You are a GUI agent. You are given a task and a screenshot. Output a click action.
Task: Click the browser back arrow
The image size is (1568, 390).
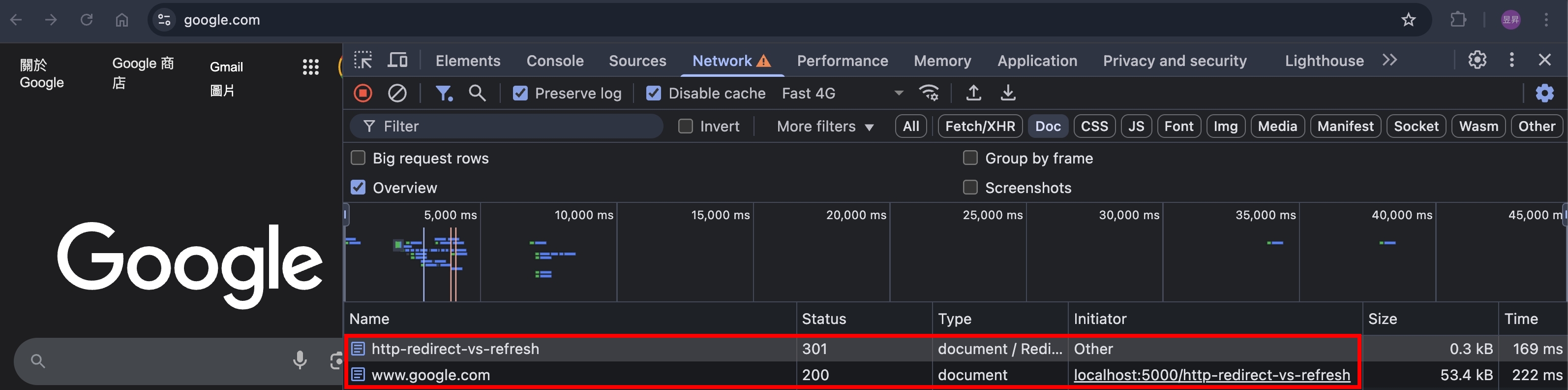click(x=16, y=20)
